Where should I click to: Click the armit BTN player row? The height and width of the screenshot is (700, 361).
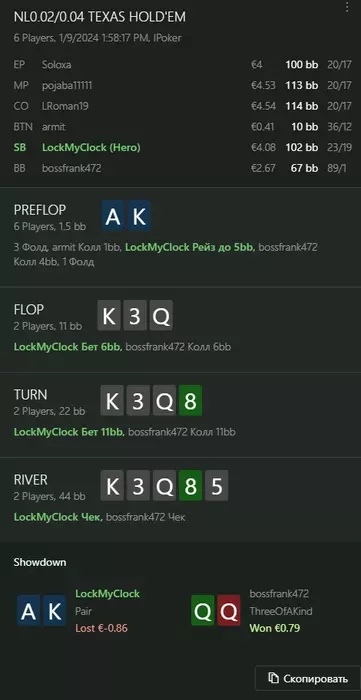point(180,127)
